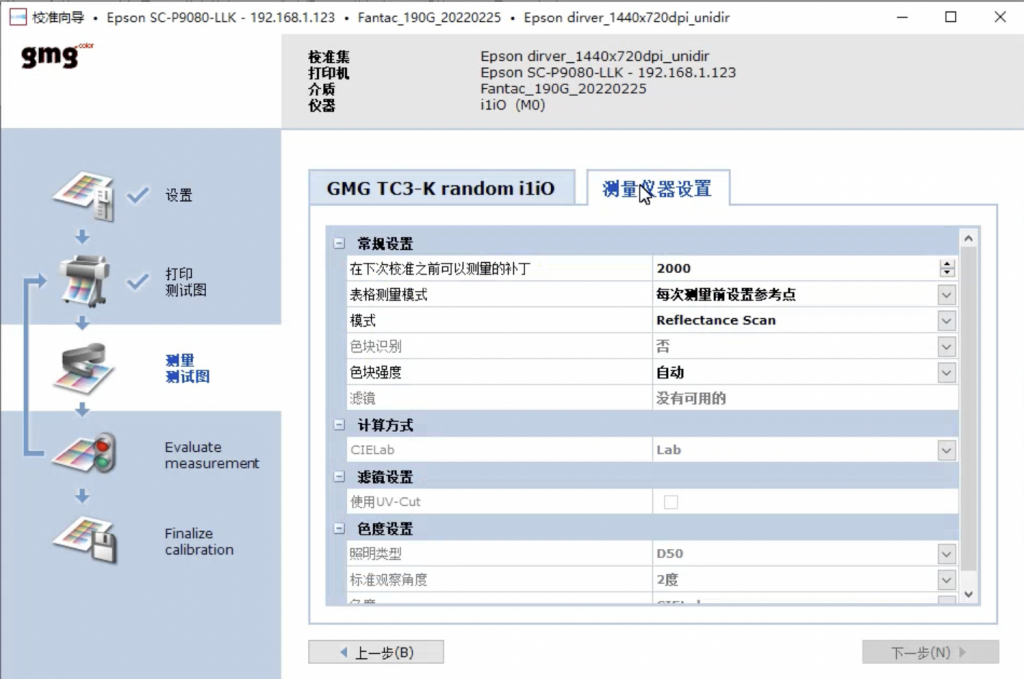This screenshot has height=679, width=1024.
Task: Click the 下一步(N) next button
Action: (930, 652)
